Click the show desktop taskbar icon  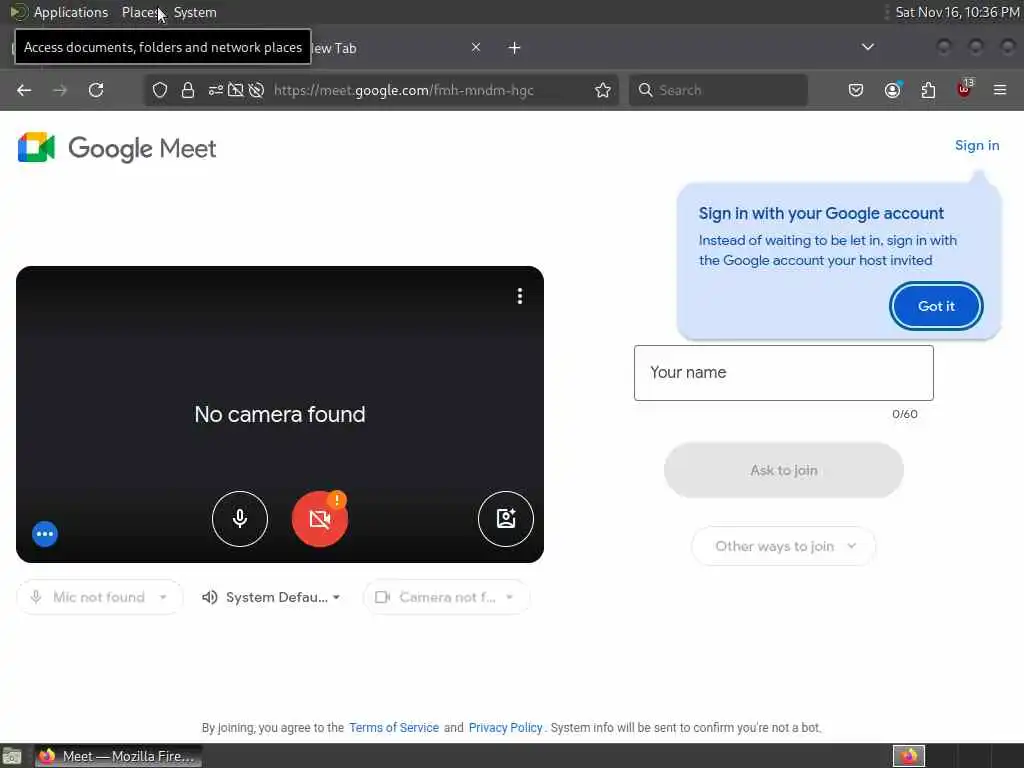point(12,756)
